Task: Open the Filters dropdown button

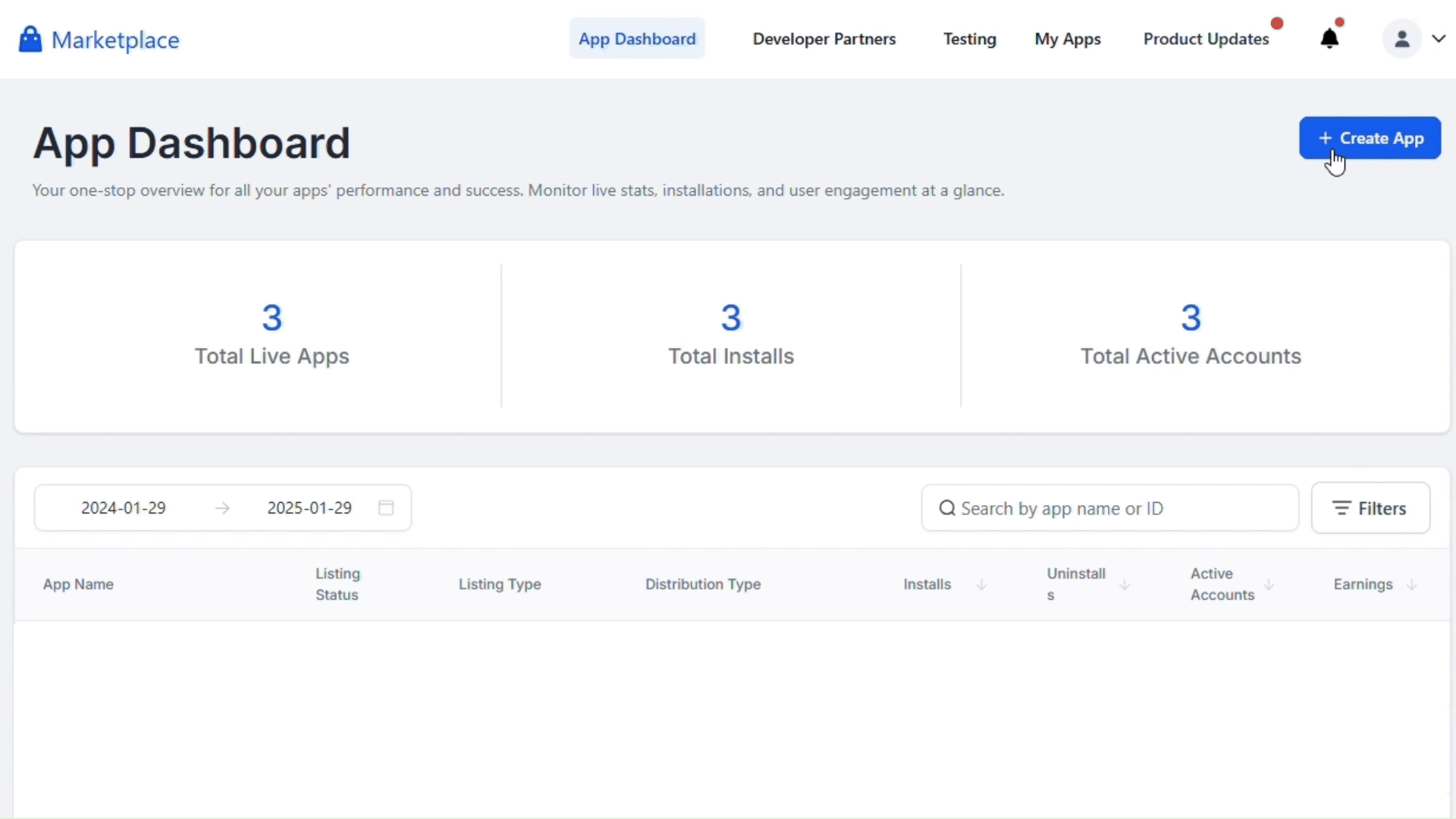Action: [1370, 508]
